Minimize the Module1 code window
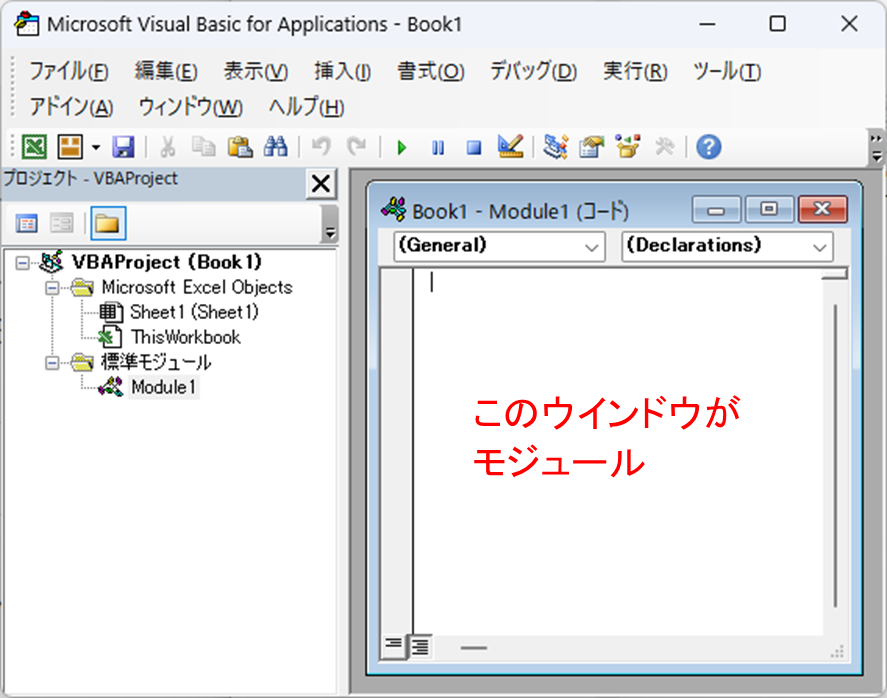 [x=716, y=210]
